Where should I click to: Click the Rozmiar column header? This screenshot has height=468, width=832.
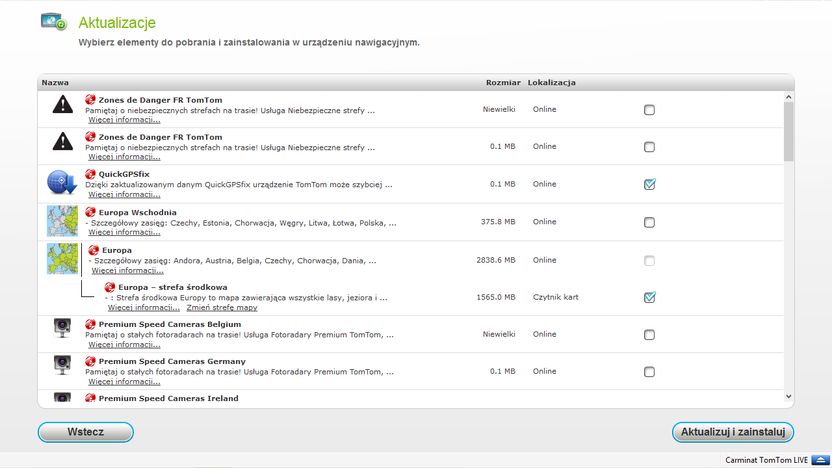click(x=503, y=83)
